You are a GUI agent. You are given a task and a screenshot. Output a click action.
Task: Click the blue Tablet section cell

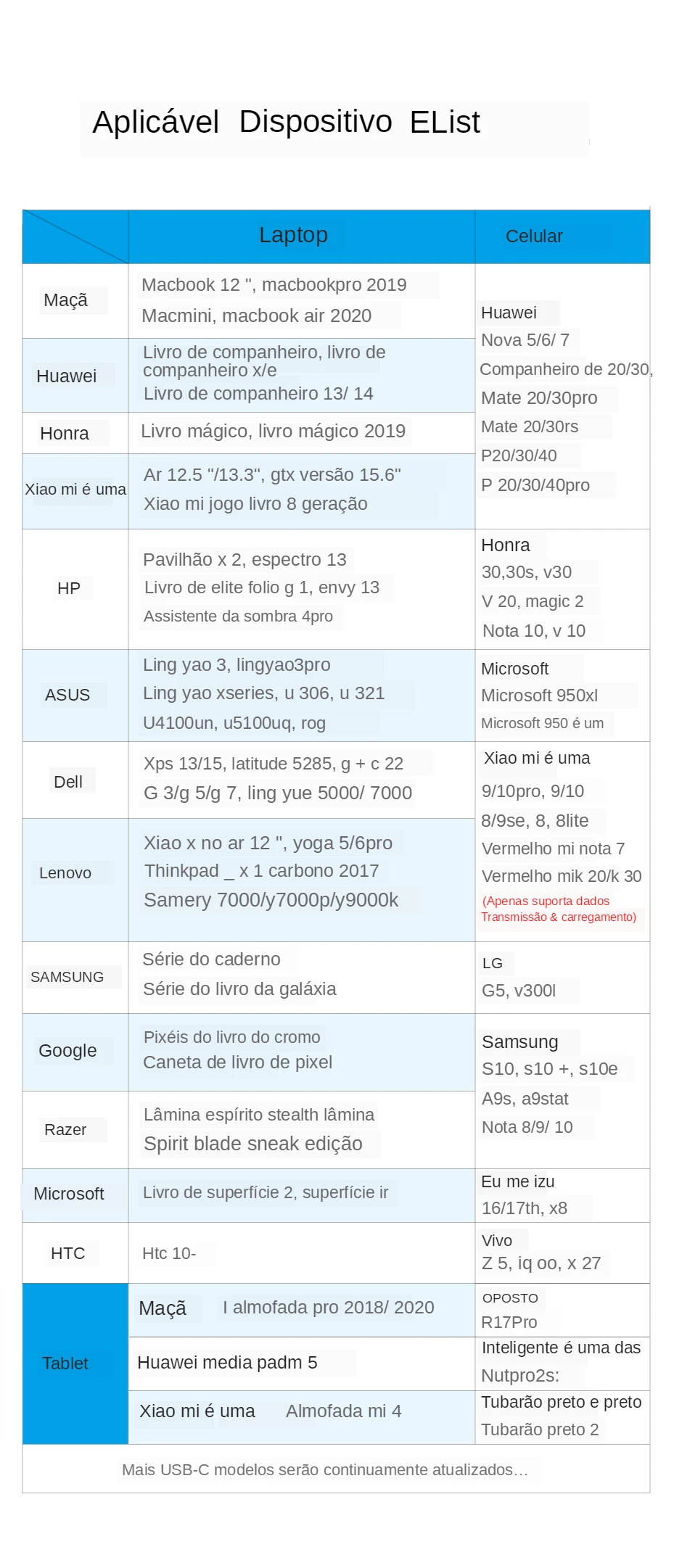[75, 1363]
